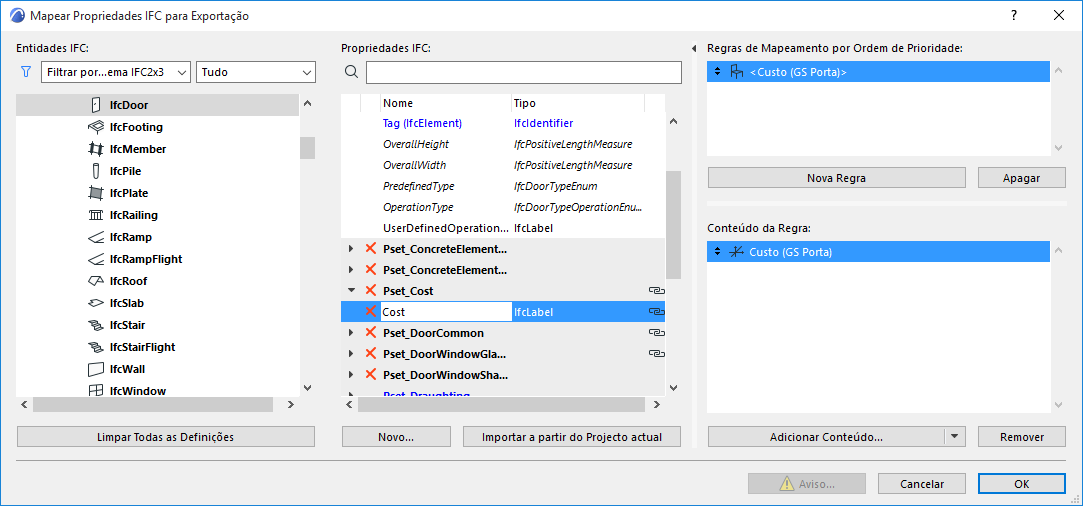Open the Filtrar por...ema IFC2x3 dropdown

click(x=116, y=72)
